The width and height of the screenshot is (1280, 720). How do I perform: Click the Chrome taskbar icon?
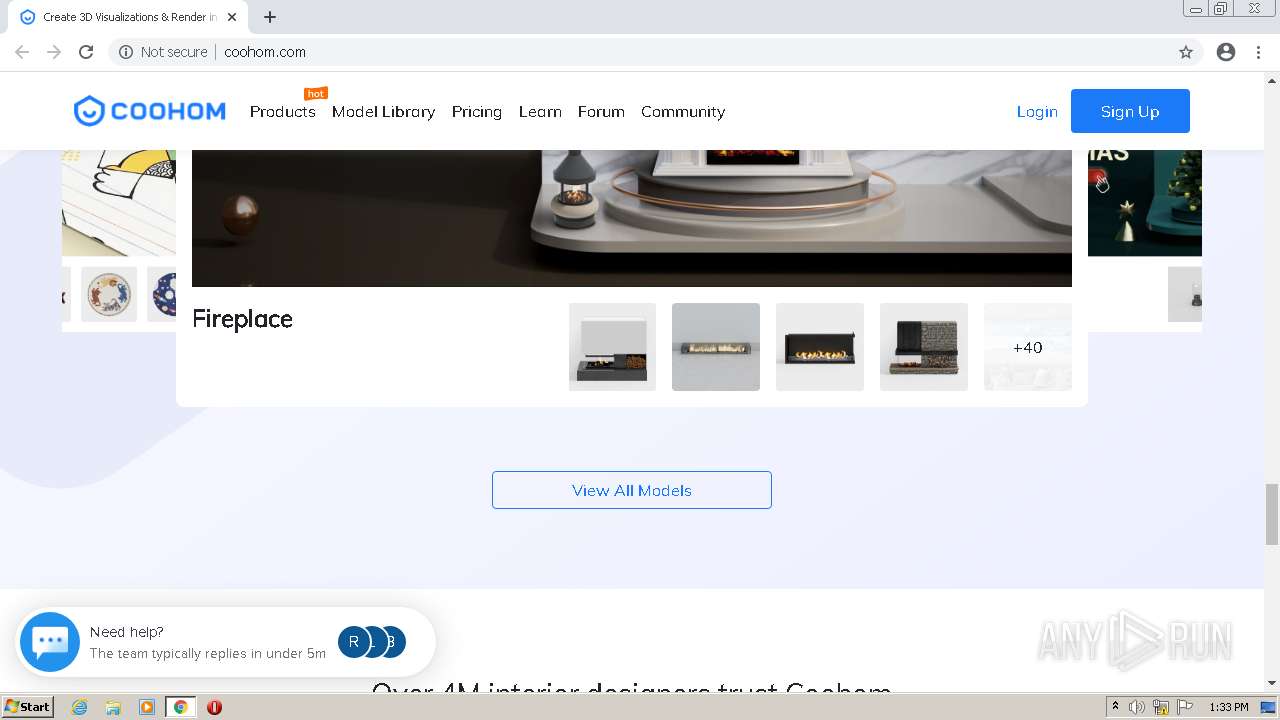181,707
